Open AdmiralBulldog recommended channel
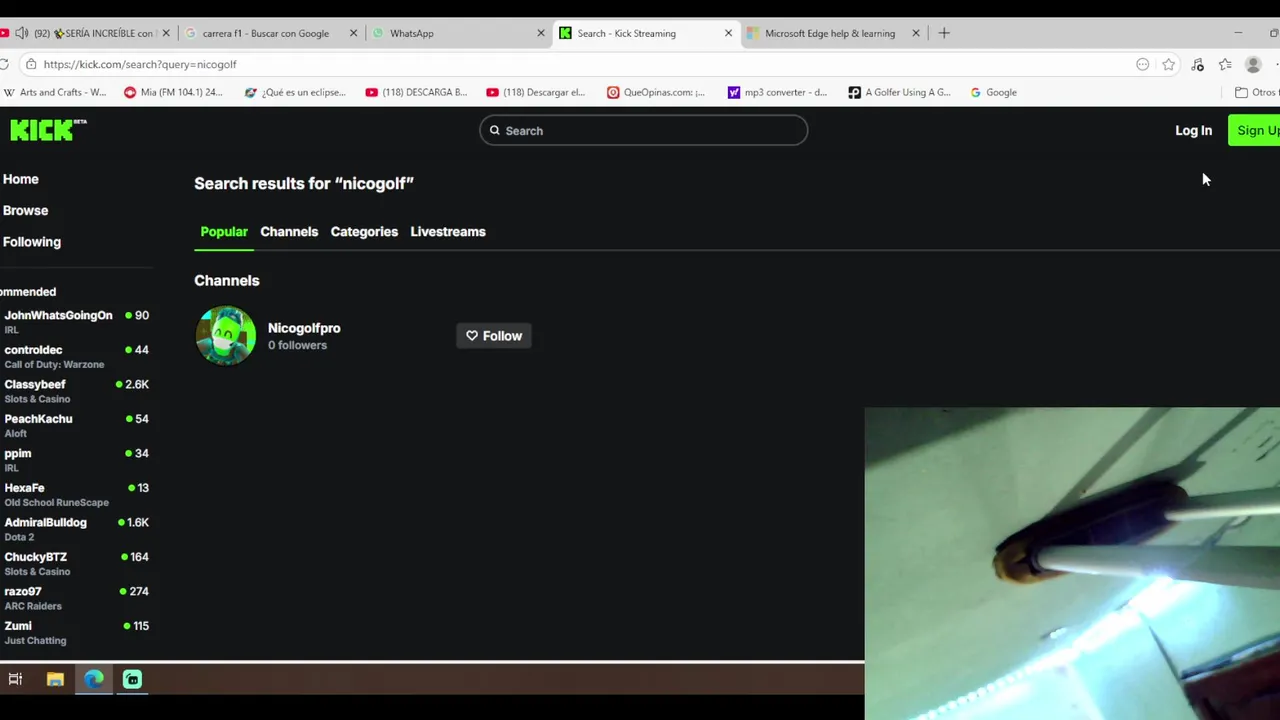The width and height of the screenshot is (1280, 720). click(x=76, y=528)
